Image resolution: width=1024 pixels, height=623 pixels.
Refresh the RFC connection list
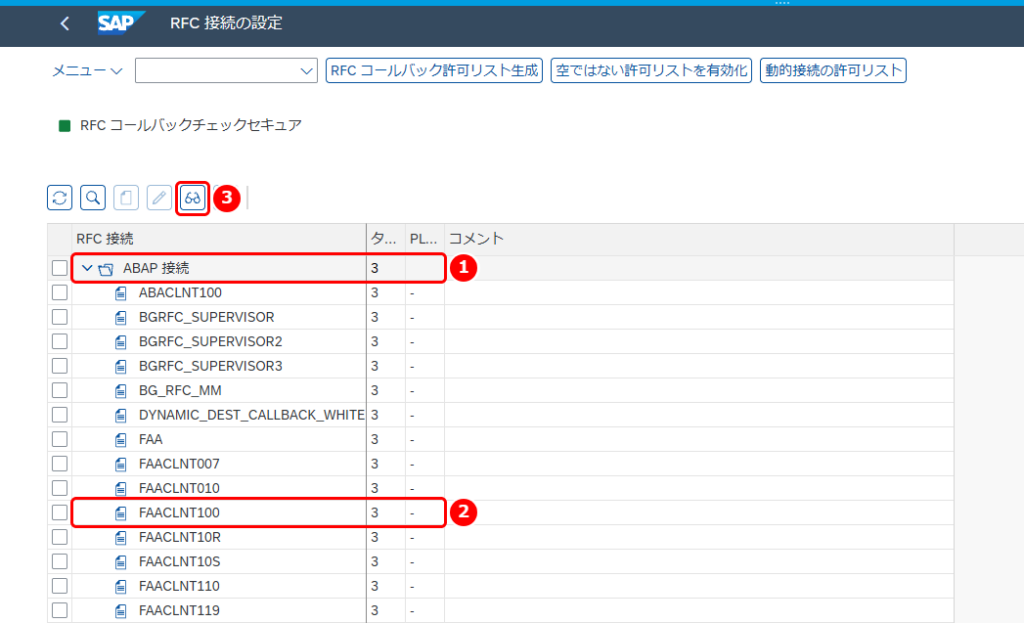pyautogui.click(x=59, y=197)
